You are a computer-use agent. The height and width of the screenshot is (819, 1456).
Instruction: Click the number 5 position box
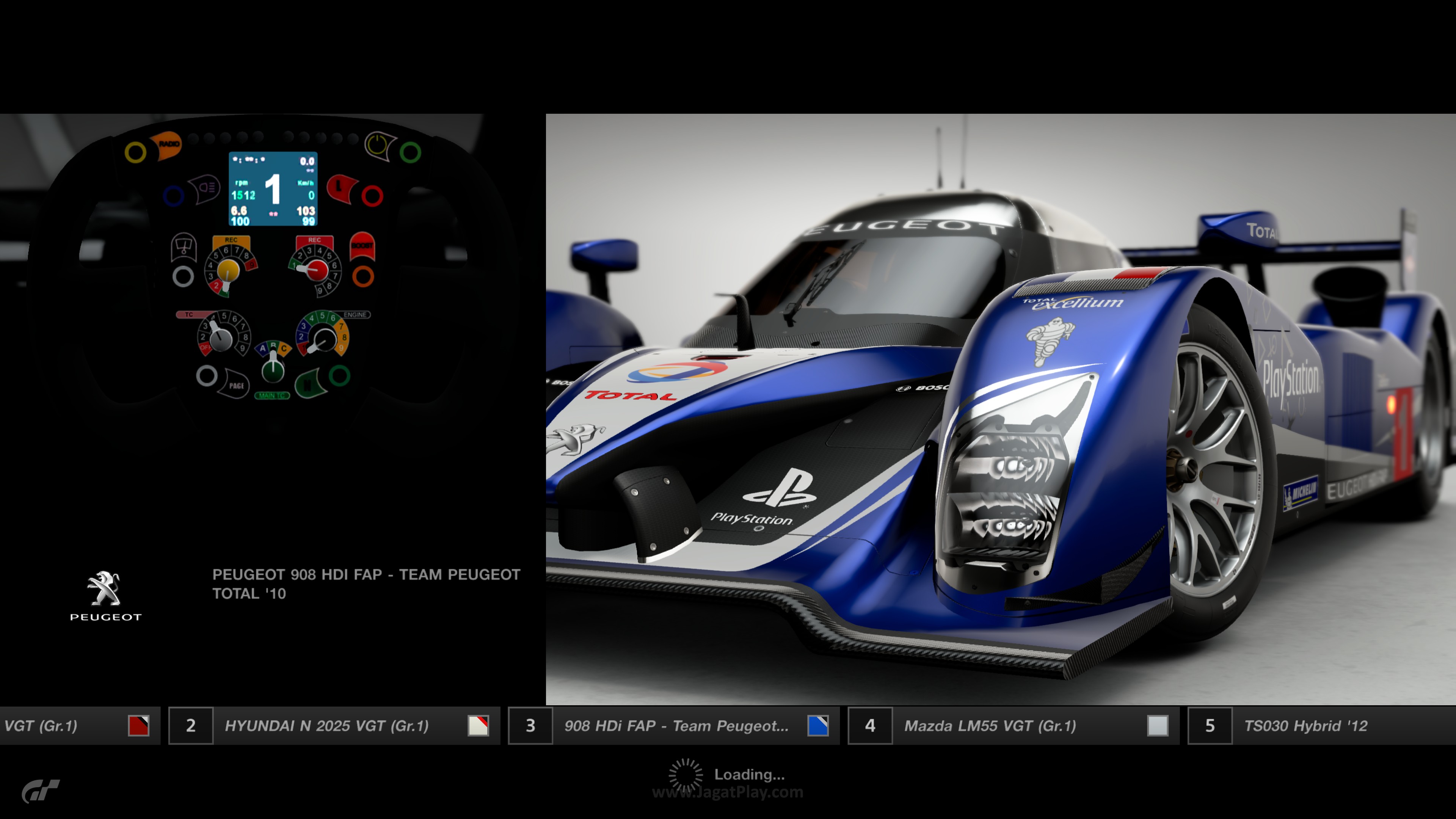pos(1210,726)
